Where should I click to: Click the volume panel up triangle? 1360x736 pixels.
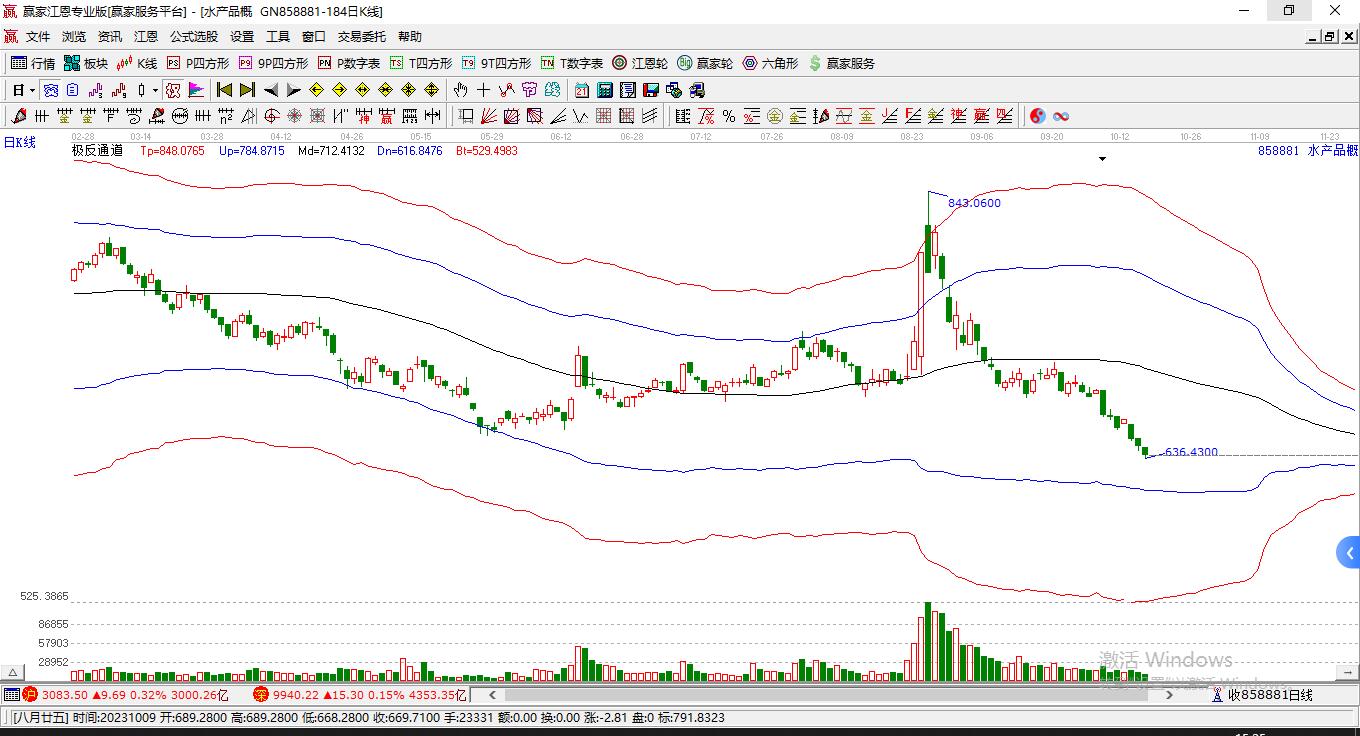[14, 673]
